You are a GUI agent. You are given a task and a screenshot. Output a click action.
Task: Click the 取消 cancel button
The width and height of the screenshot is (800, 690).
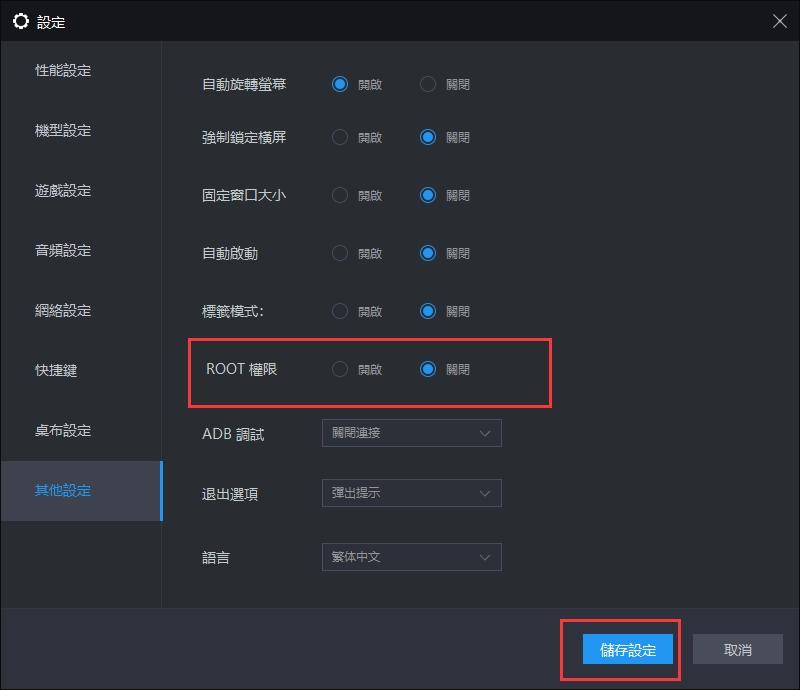click(737, 649)
